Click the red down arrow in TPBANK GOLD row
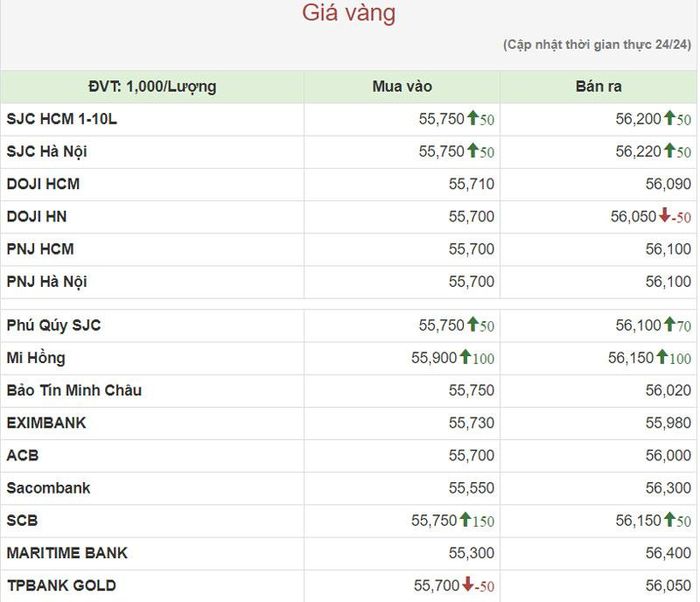Screen dimensions: 700x602 [x=468, y=584]
